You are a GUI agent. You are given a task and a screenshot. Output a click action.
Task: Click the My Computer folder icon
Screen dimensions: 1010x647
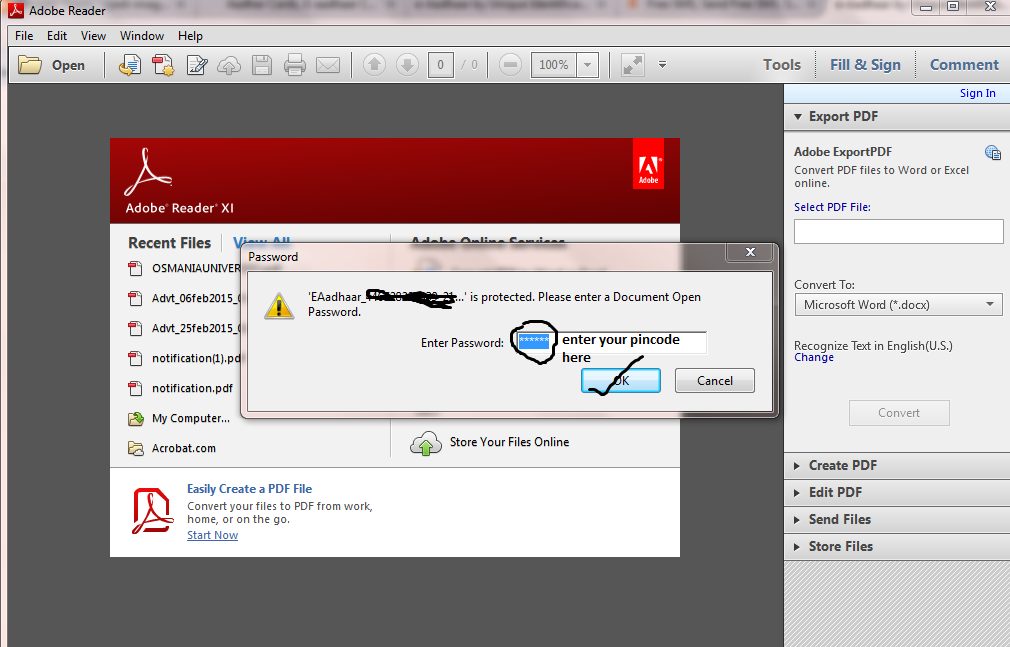tap(135, 419)
